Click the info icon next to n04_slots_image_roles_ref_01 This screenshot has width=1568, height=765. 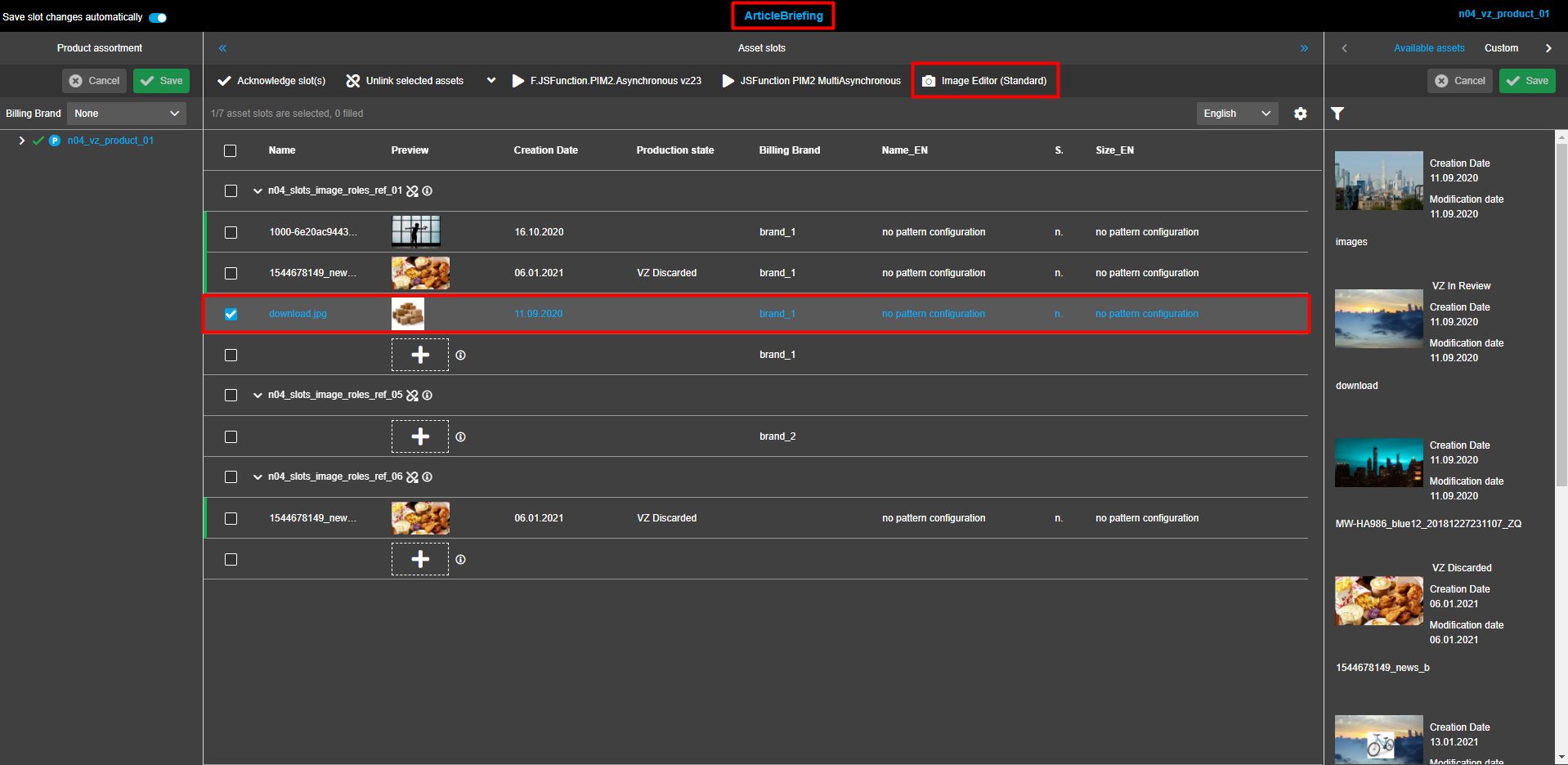427,190
